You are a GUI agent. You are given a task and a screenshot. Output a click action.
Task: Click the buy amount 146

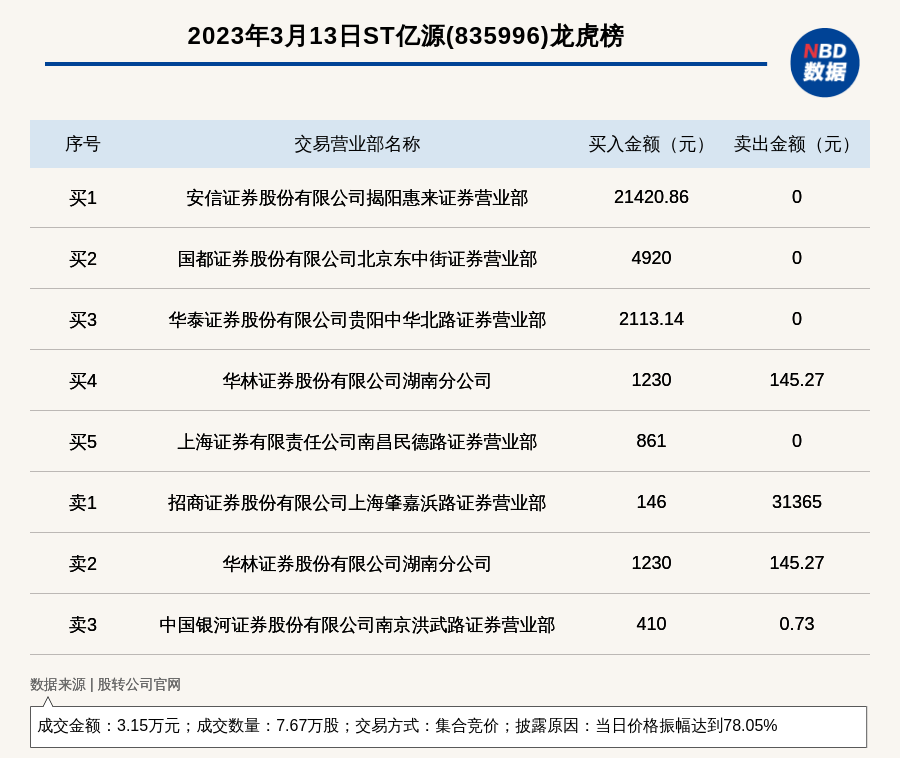pos(651,502)
